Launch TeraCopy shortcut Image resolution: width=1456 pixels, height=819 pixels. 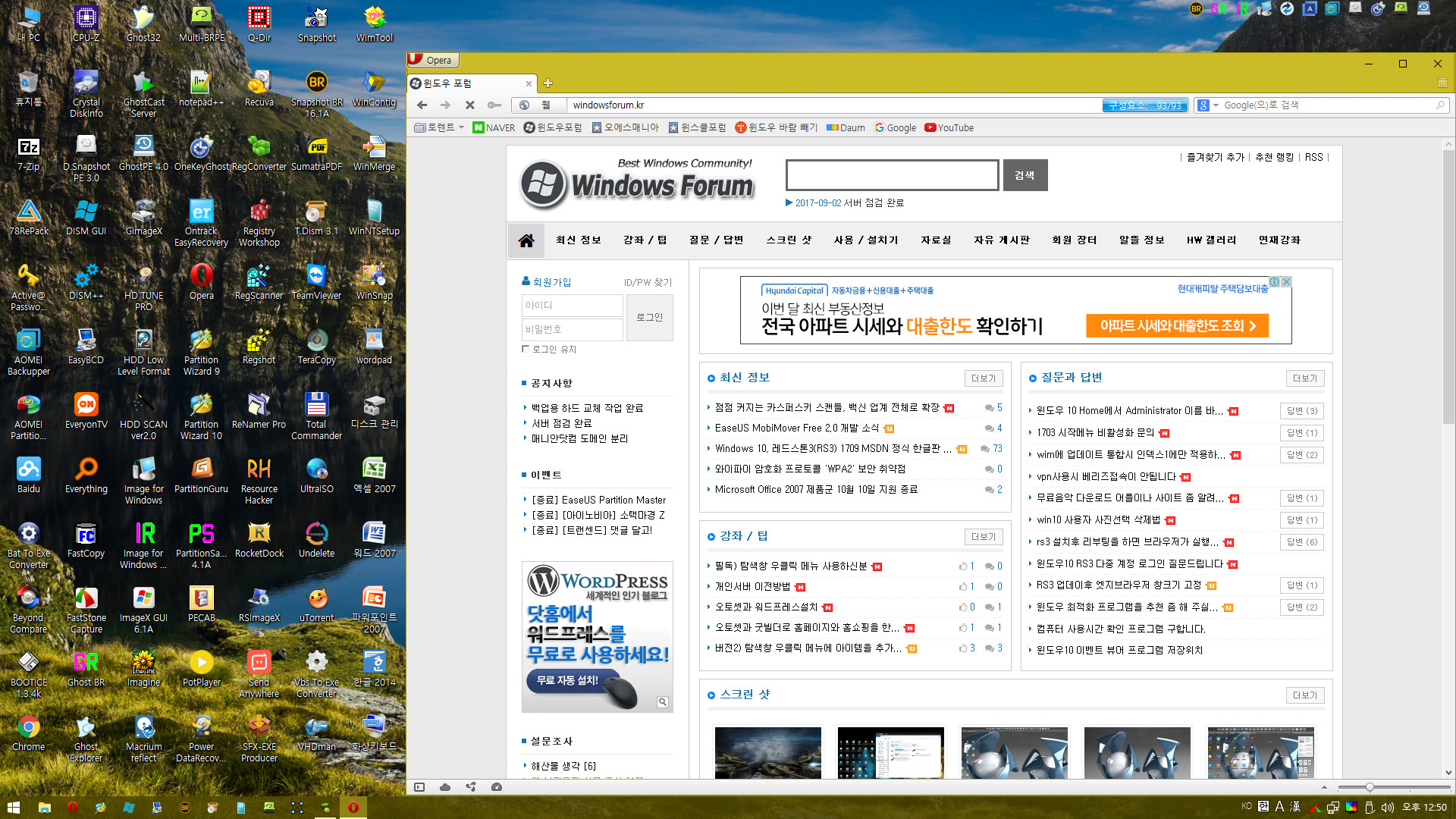[317, 347]
